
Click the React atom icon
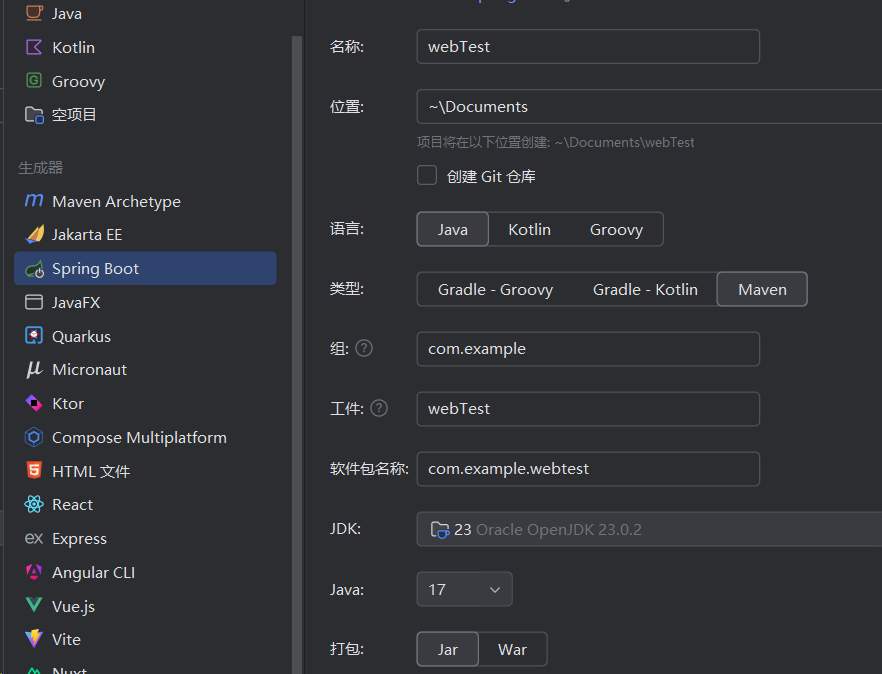point(34,504)
